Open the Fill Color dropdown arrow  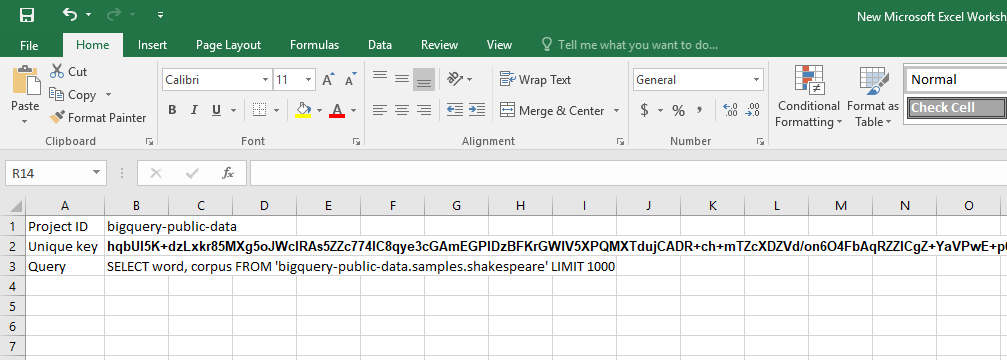(320, 110)
